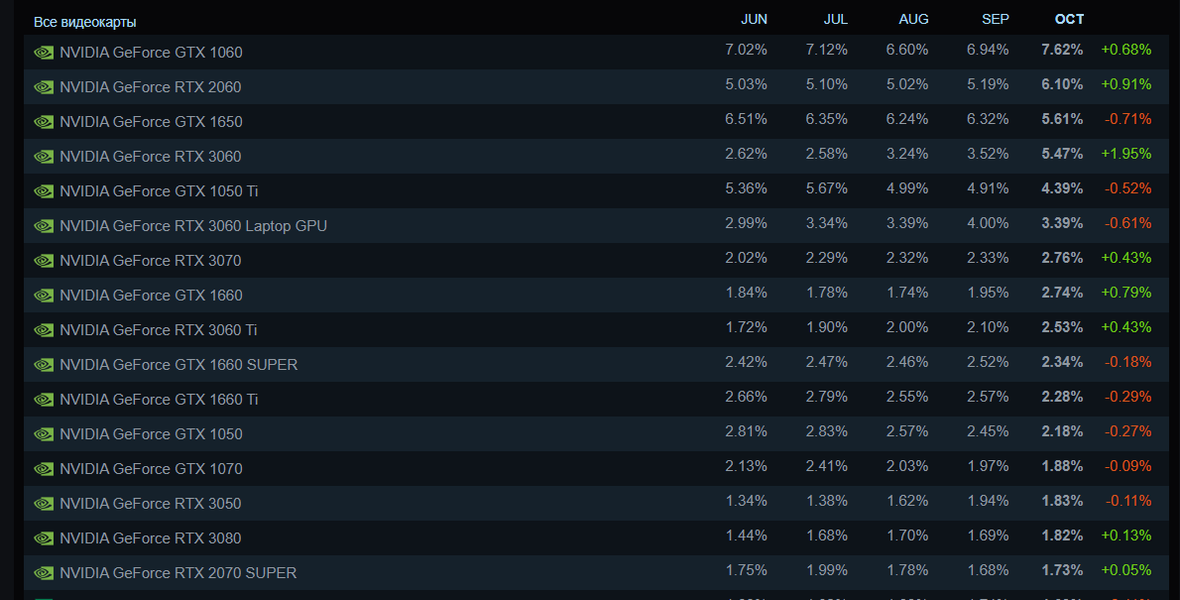Click the +1.95% change for RTX 3060
The image size is (1180, 600).
1126,154
